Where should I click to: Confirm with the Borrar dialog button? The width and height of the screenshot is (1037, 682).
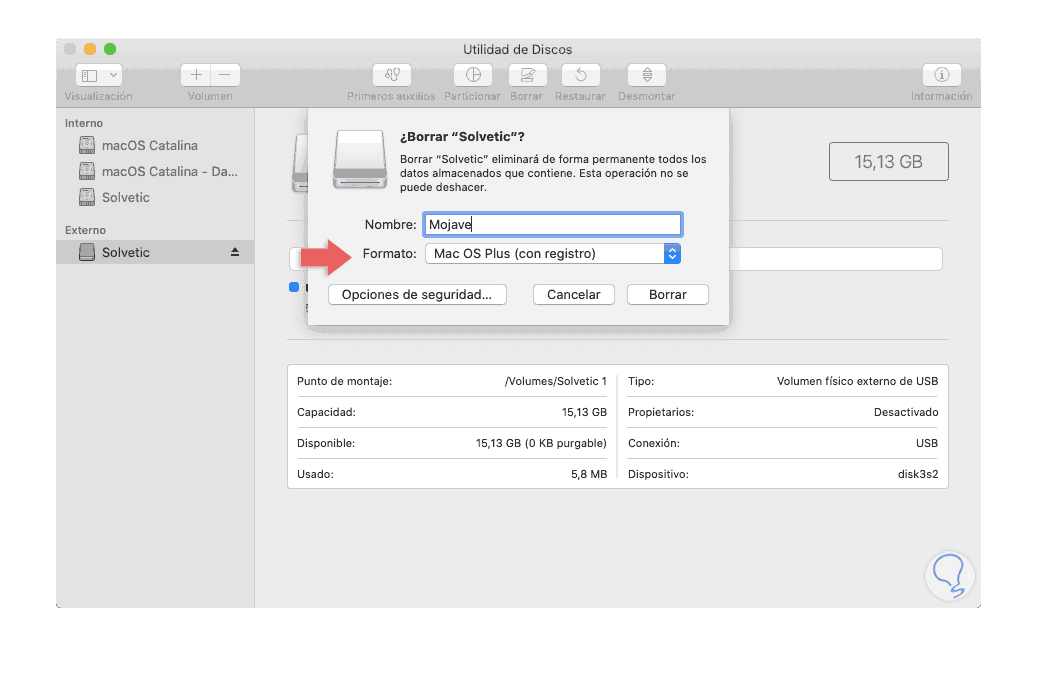667,294
